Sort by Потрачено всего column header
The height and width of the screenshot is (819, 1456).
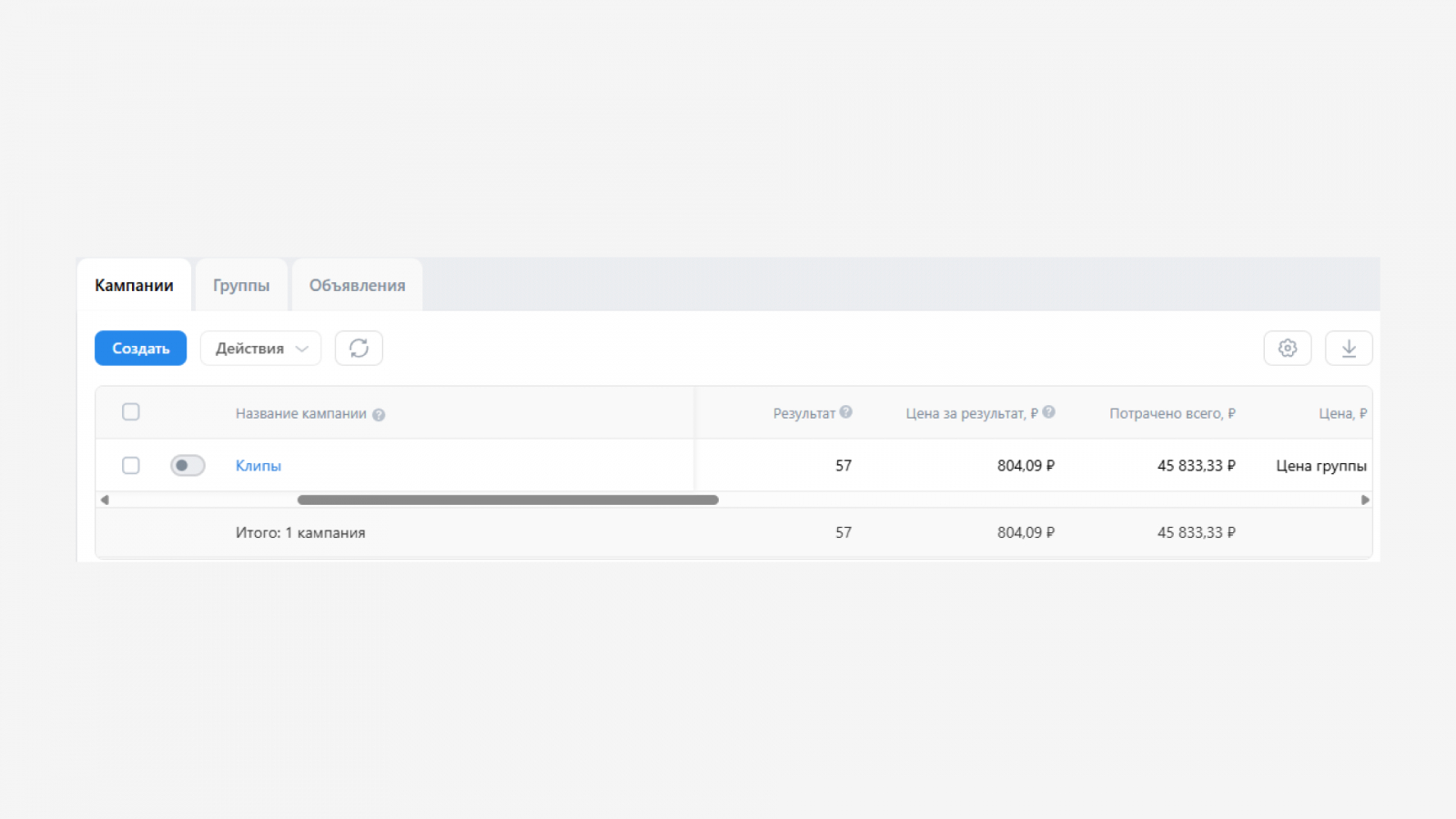pos(1172,413)
